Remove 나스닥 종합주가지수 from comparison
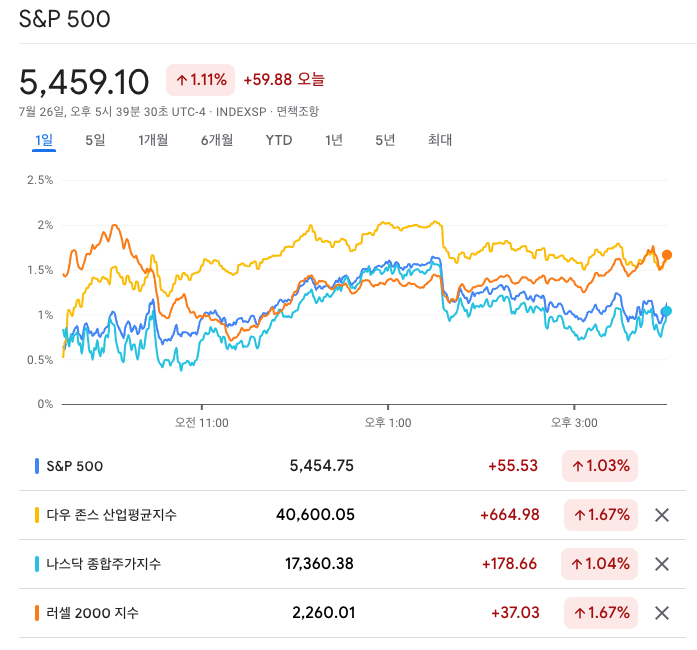The width and height of the screenshot is (697, 650). pyautogui.click(x=662, y=564)
